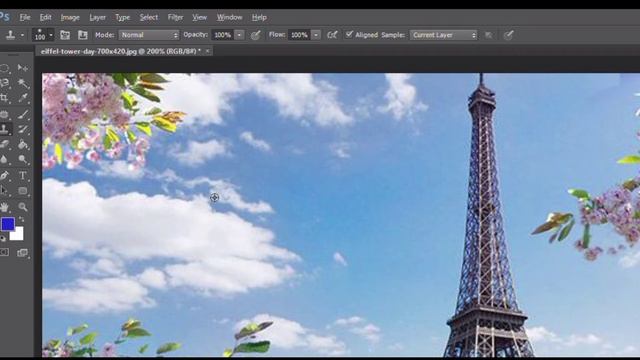Open the Edit menu
Screen dimensions: 640x360
tap(45, 18)
